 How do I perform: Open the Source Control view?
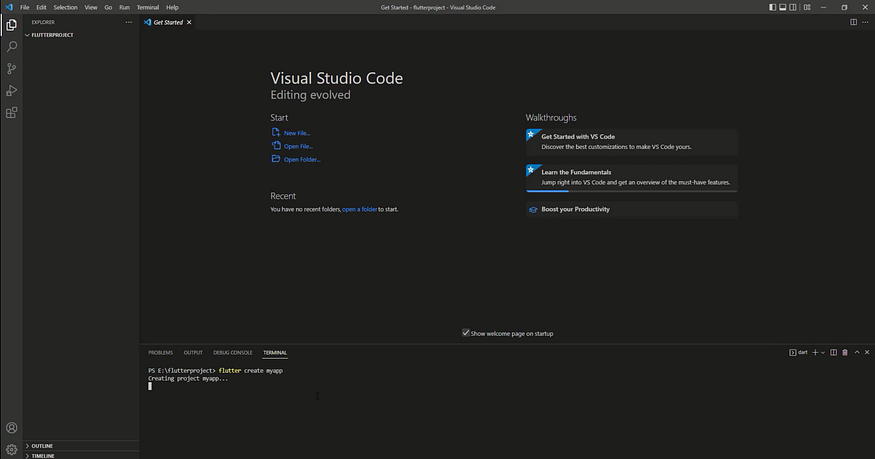tap(12, 69)
